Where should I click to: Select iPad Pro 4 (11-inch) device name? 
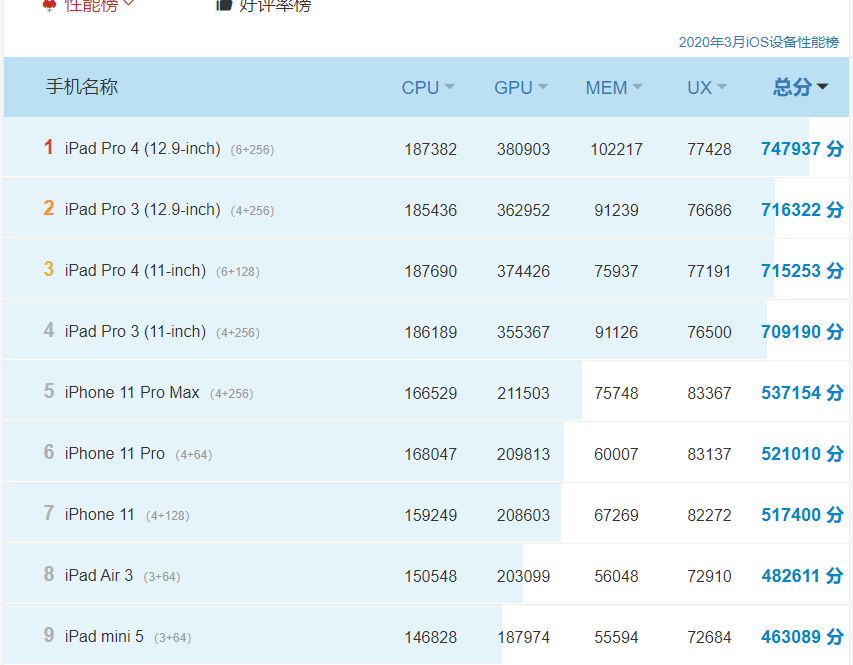click(135, 270)
